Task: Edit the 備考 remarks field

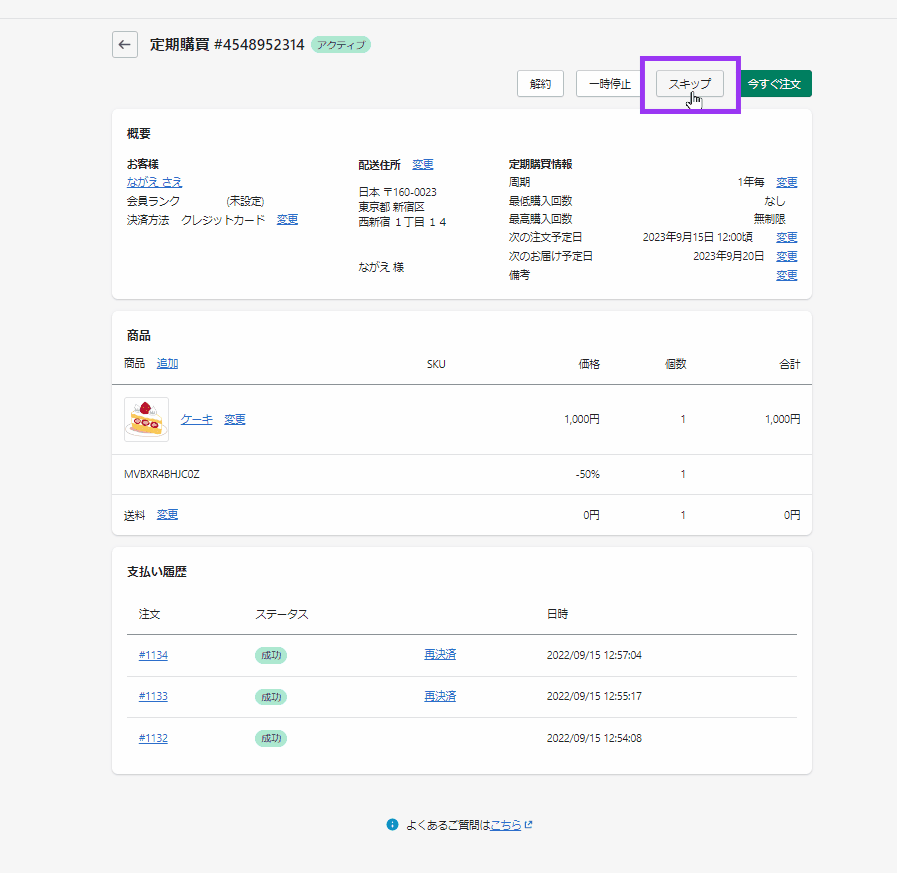Action: (x=787, y=275)
